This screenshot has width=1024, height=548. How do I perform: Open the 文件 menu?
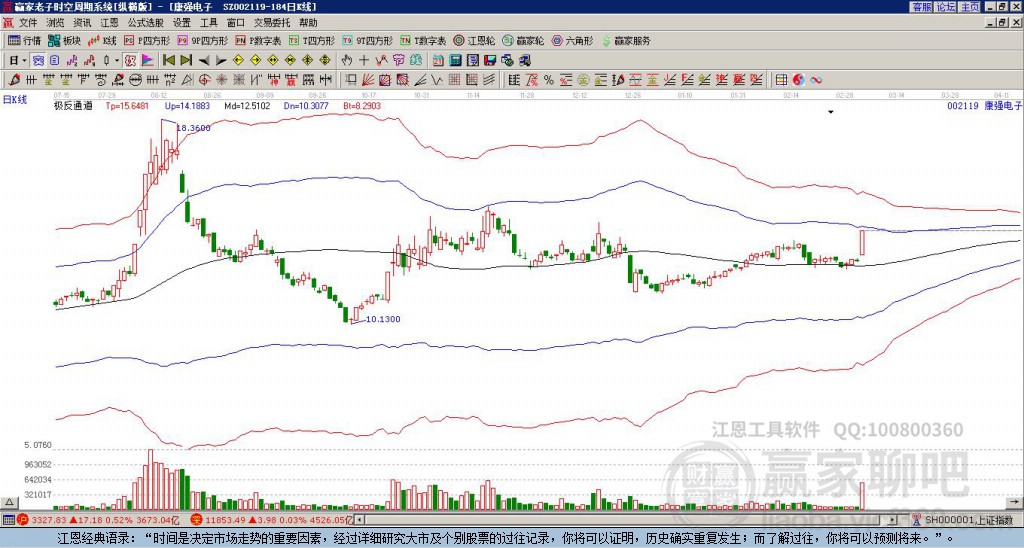point(28,23)
